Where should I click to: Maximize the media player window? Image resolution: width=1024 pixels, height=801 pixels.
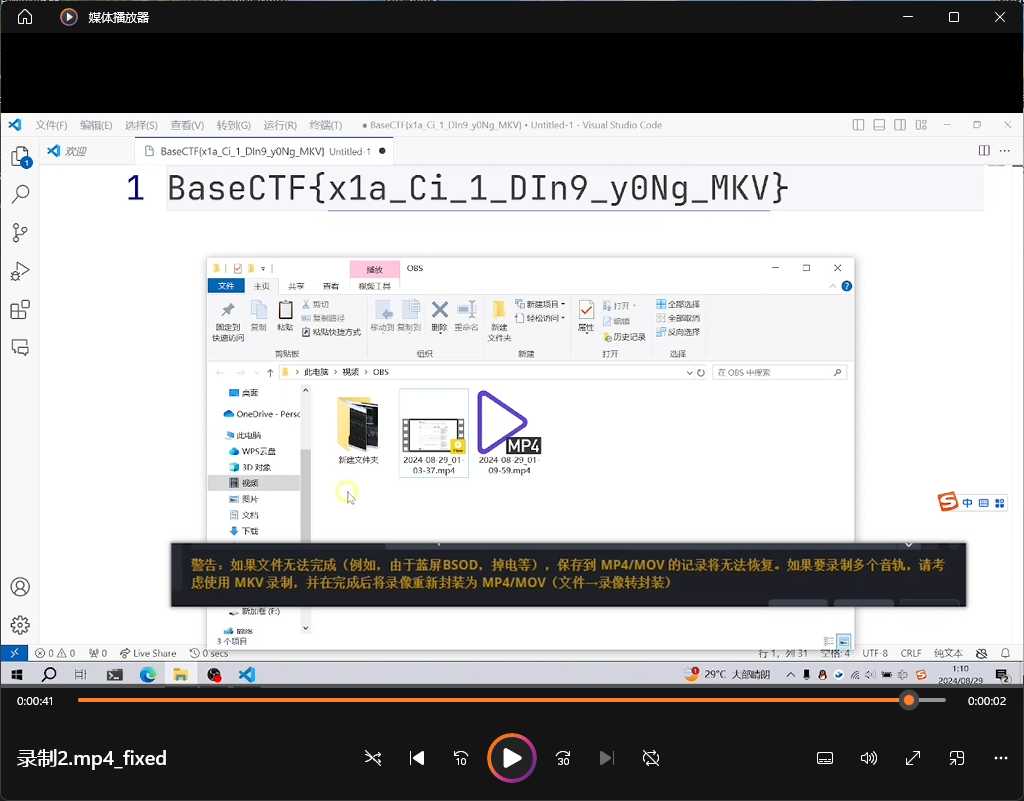954,17
